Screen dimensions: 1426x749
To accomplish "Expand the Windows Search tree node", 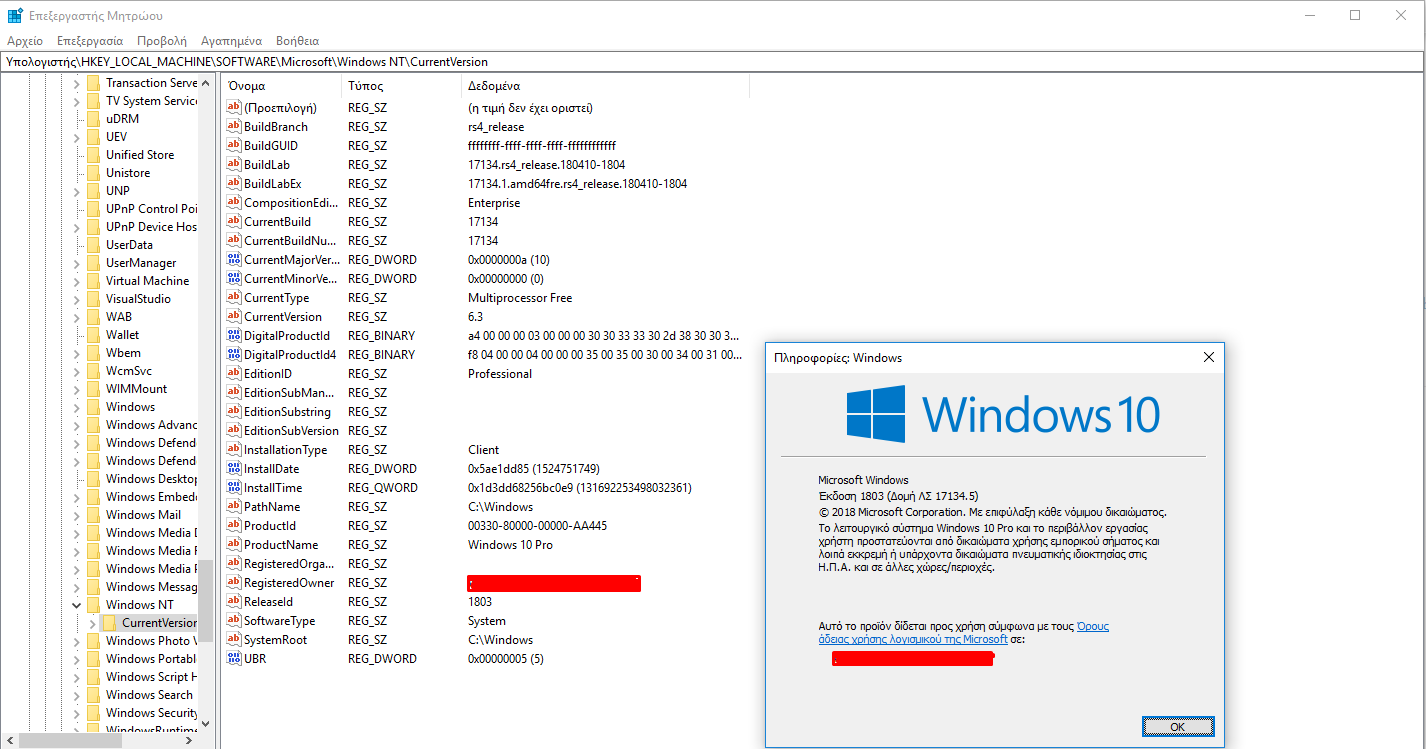I will point(76,695).
